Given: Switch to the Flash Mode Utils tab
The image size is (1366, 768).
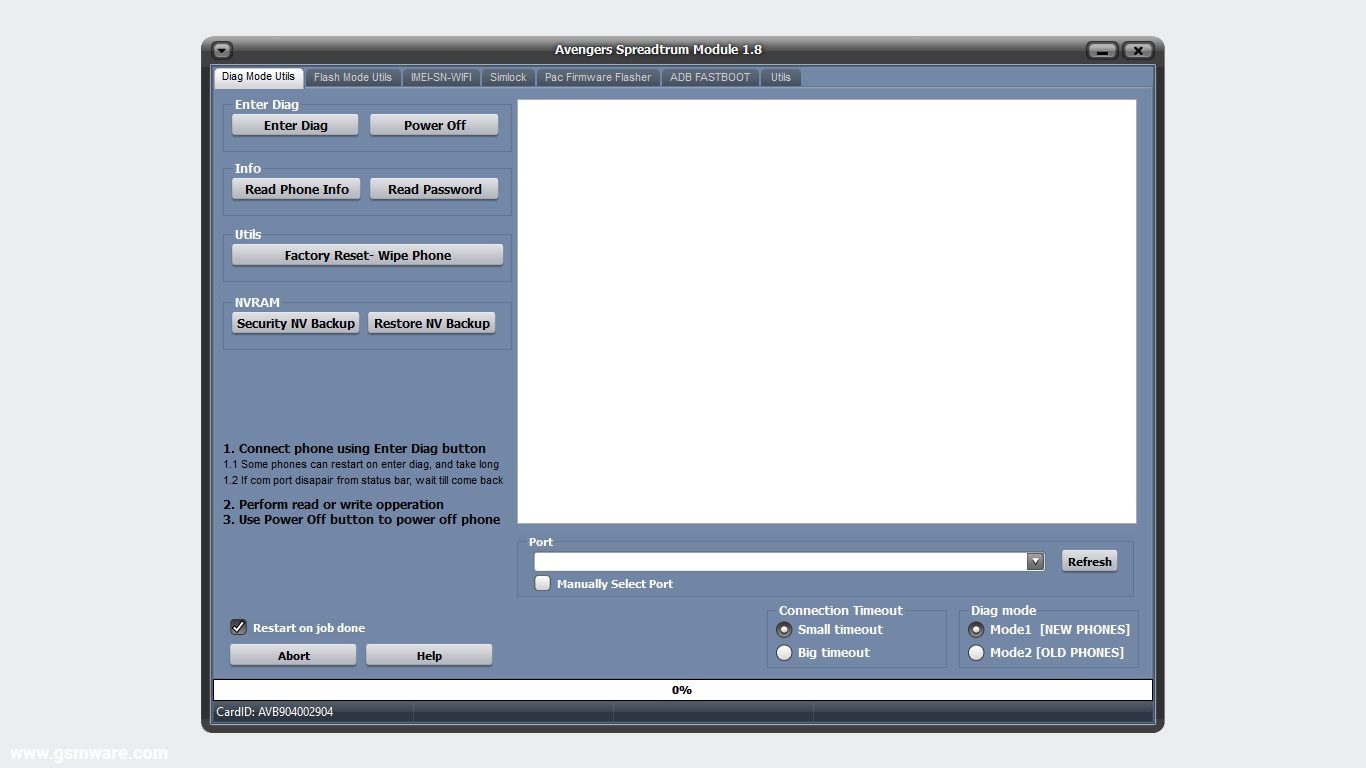Looking at the screenshot, I should coord(352,77).
